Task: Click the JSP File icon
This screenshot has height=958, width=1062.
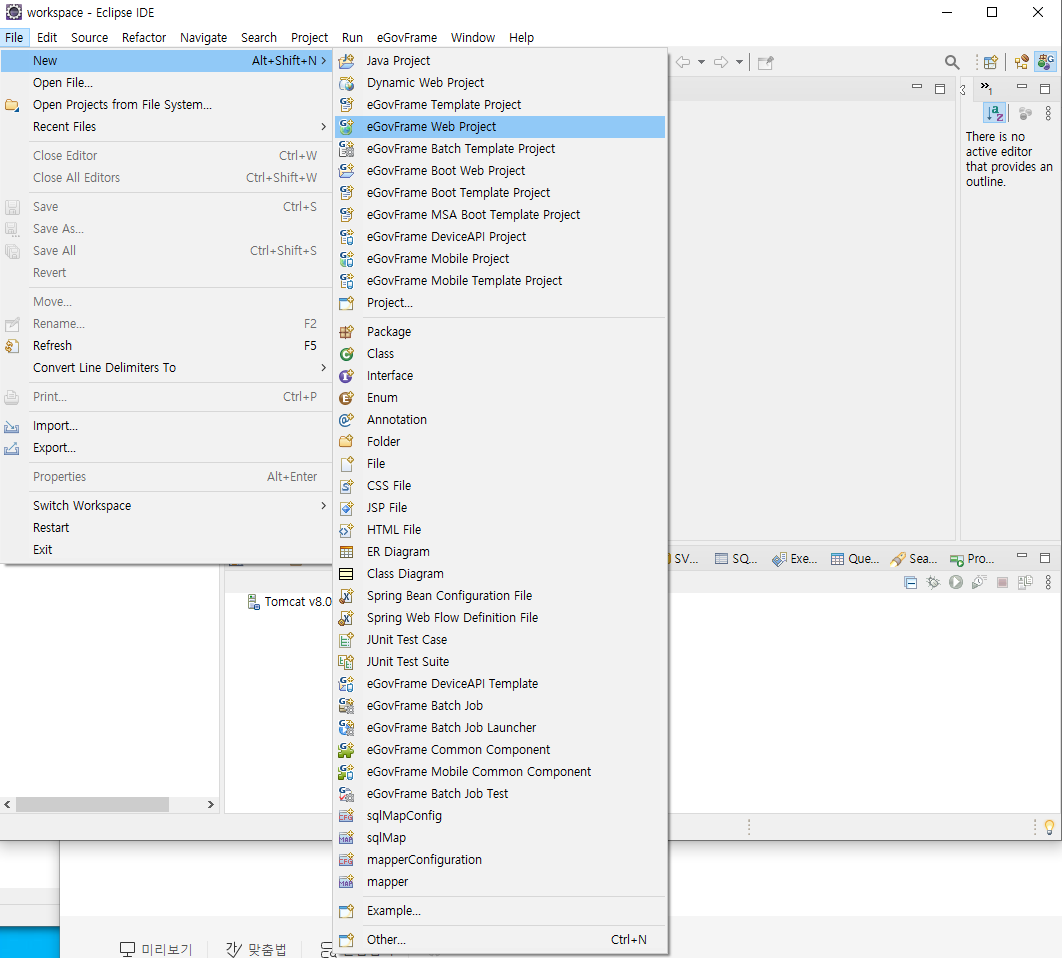Action: 346,508
